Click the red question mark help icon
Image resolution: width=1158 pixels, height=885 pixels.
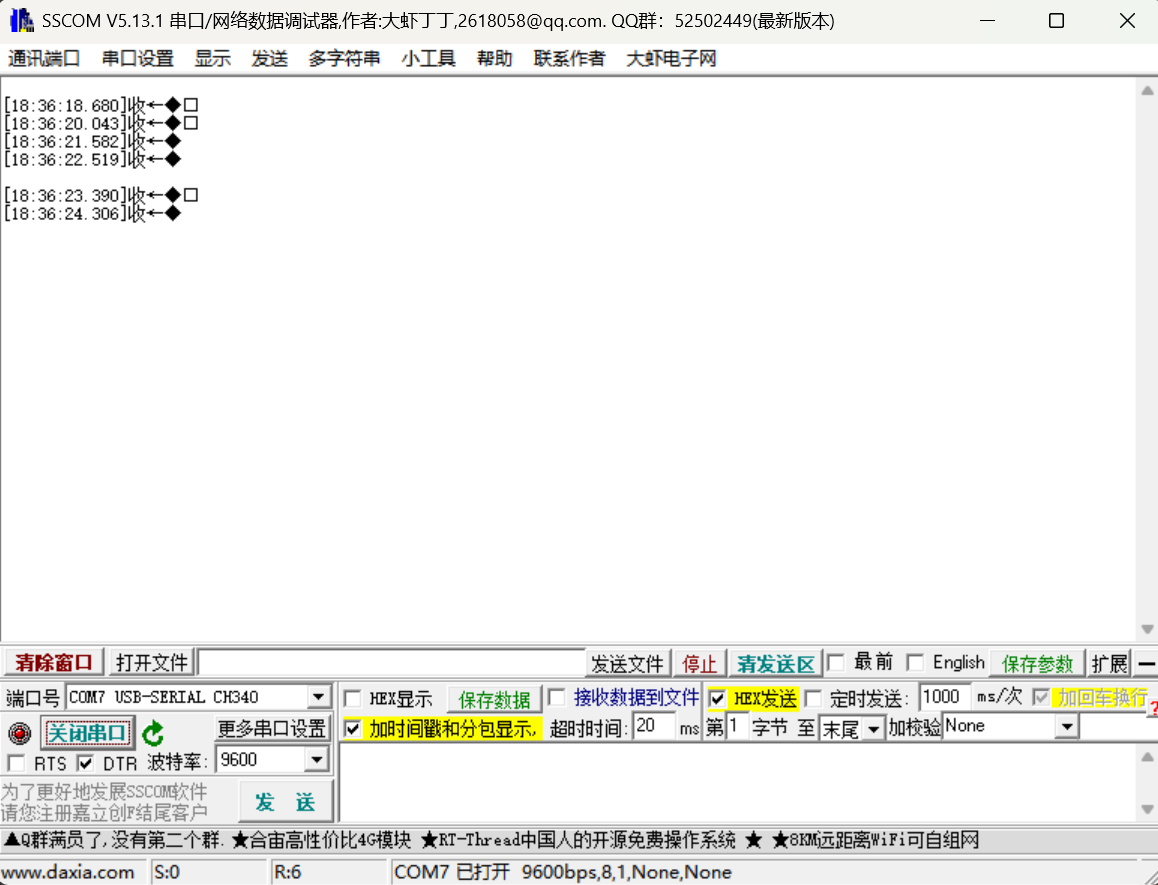[1152, 709]
